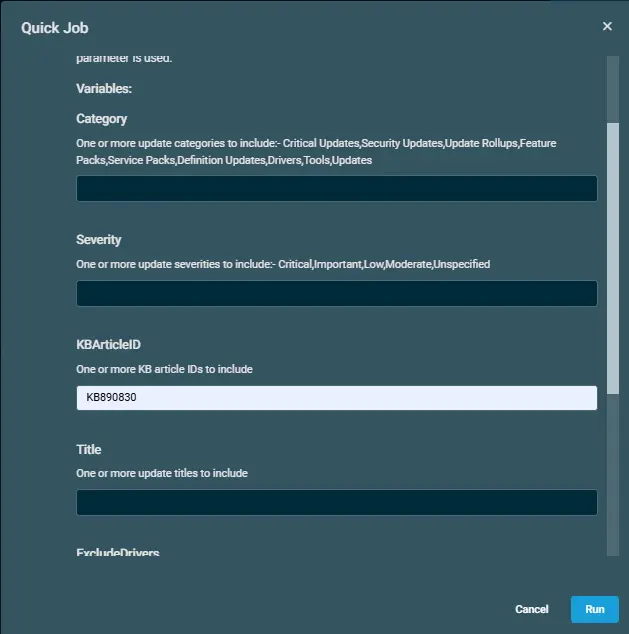Click the Severity label
The width and height of the screenshot is (629, 634).
[99, 239]
